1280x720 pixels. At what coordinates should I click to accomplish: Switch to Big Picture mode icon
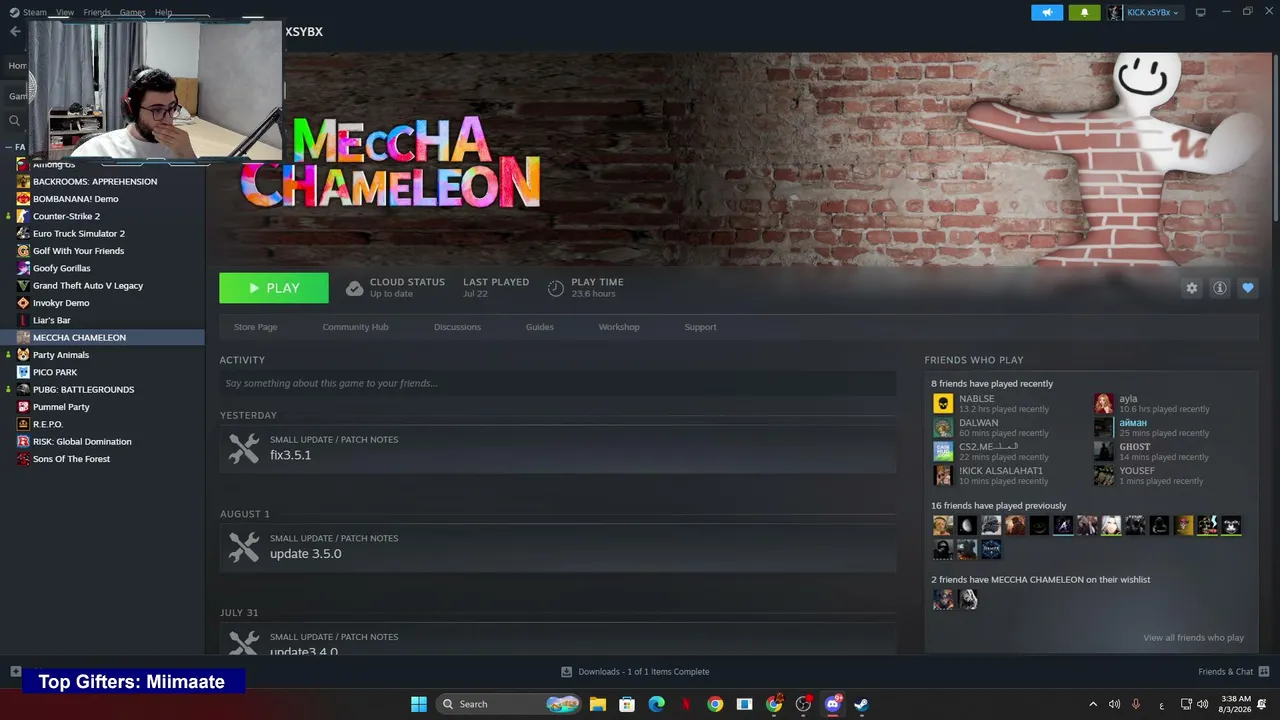pos(1200,12)
